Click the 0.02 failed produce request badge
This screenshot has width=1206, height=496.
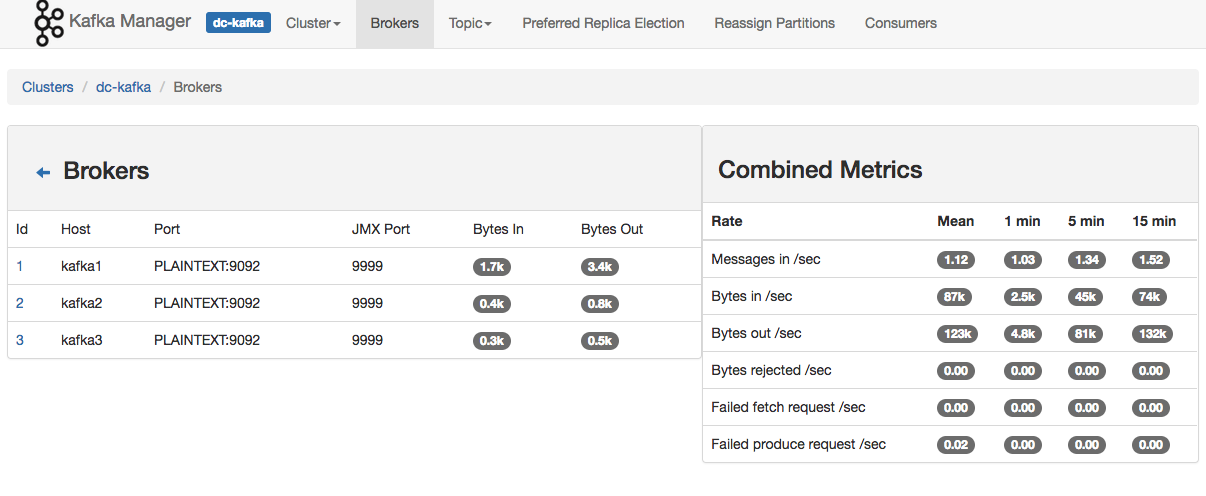pos(956,445)
